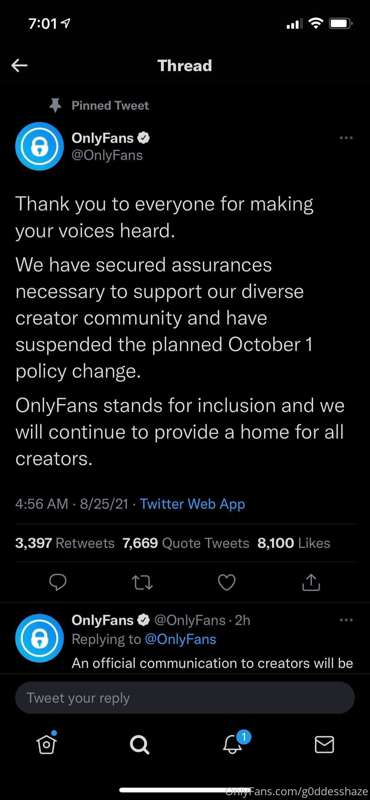
Task: Tap the OnlyFans profile avatar on main tweet
Action: point(39,146)
